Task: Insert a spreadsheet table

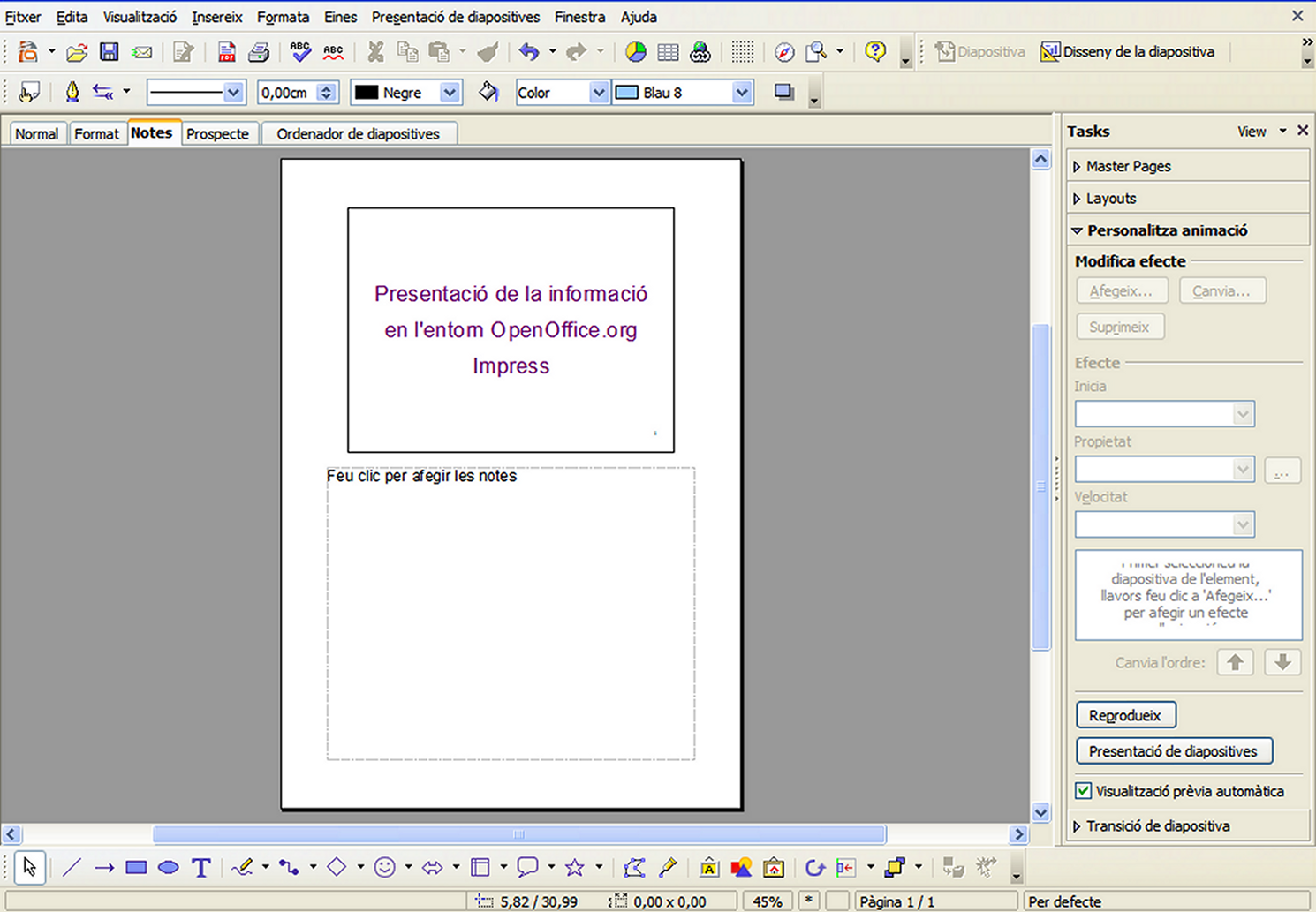Action: (x=669, y=52)
